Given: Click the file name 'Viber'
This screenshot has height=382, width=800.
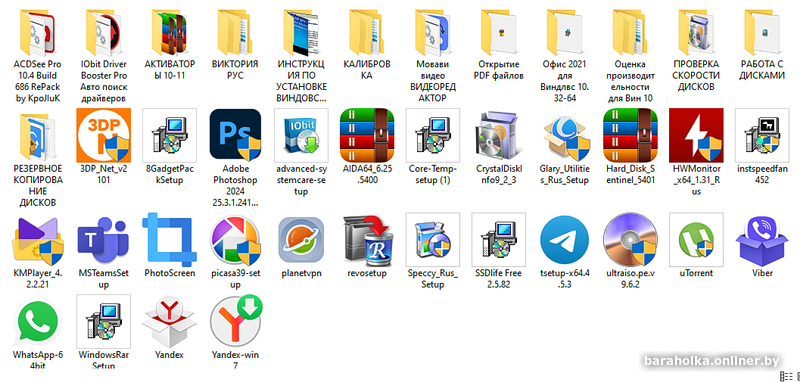Looking at the screenshot, I should [762, 273].
